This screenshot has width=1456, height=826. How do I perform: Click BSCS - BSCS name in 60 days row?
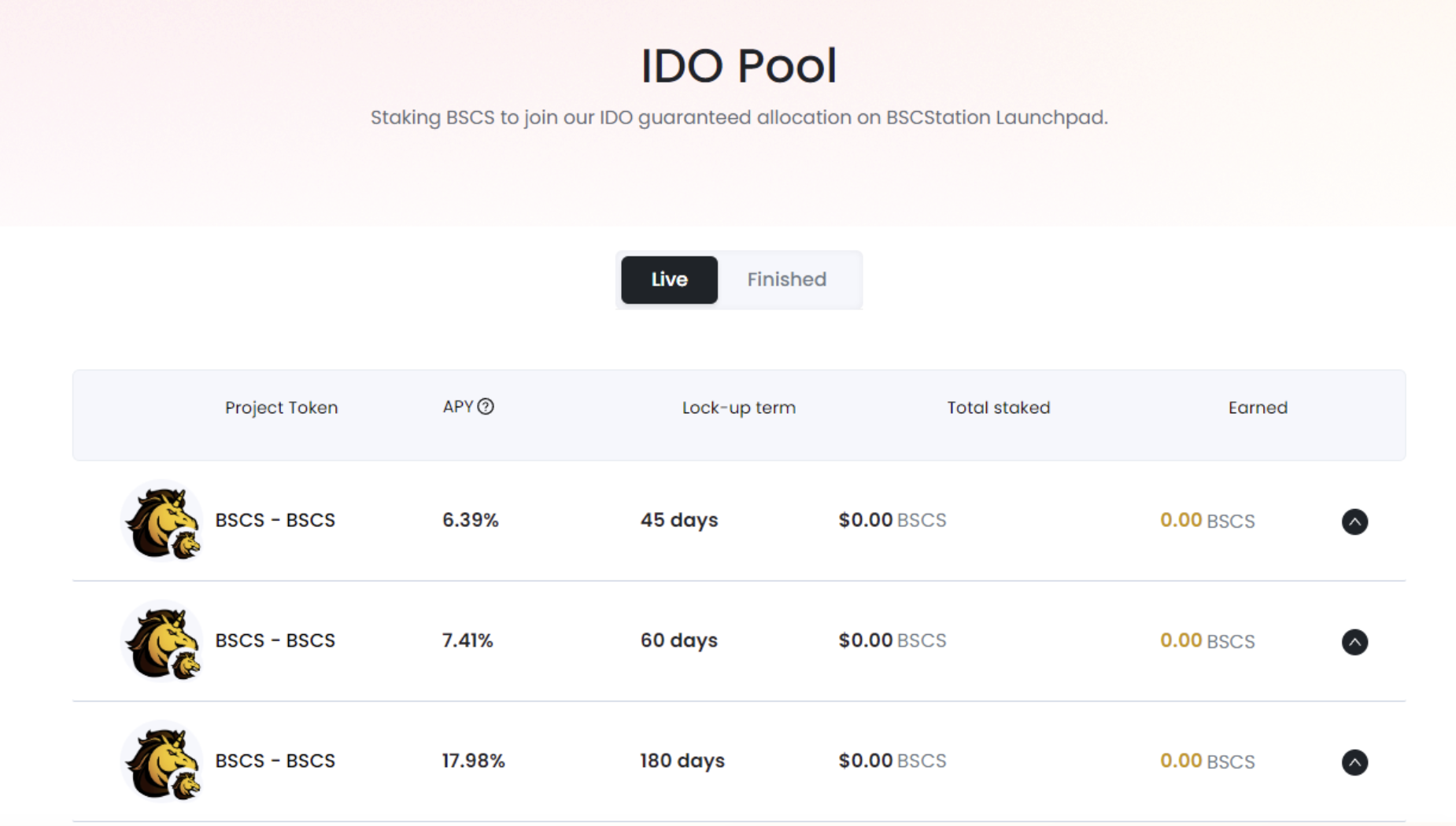(275, 640)
